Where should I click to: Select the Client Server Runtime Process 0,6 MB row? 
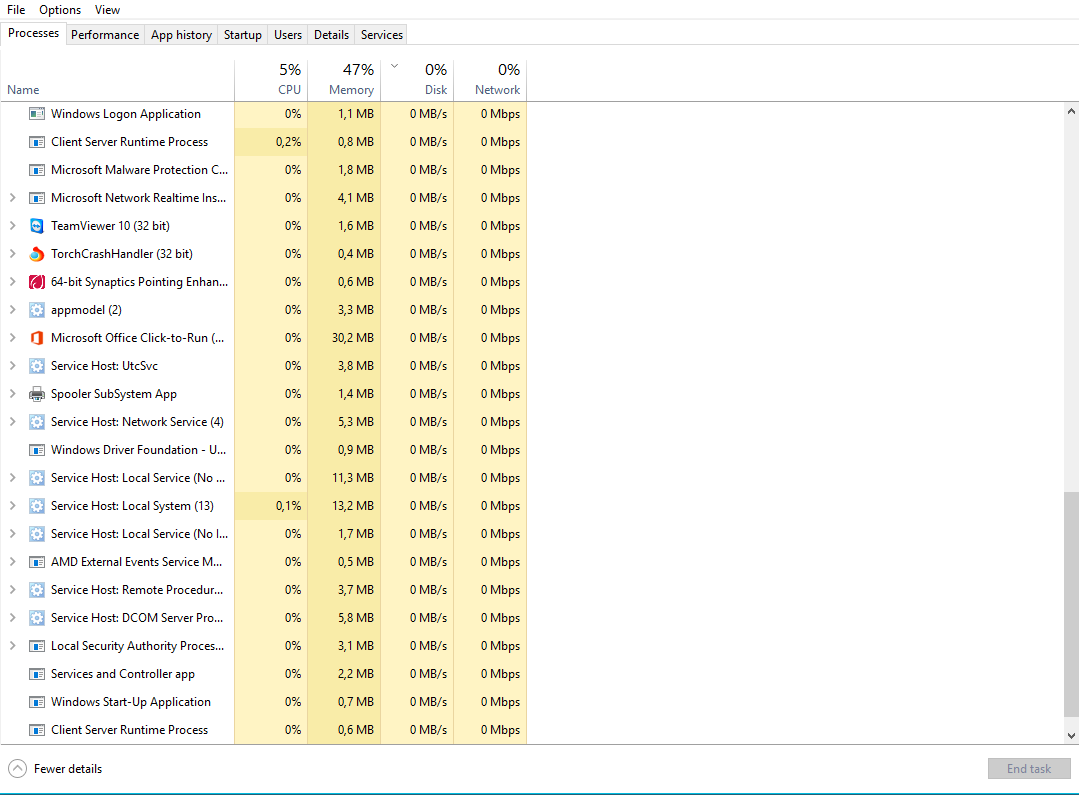pyautogui.click(x=264, y=730)
